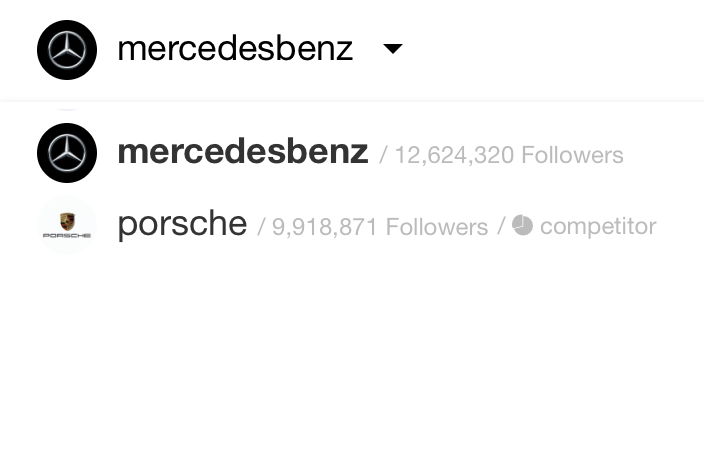Image resolution: width=704 pixels, height=461 pixels.
Task: Click the partially hidden avatar above mercedesbenz
Action: pos(67,108)
